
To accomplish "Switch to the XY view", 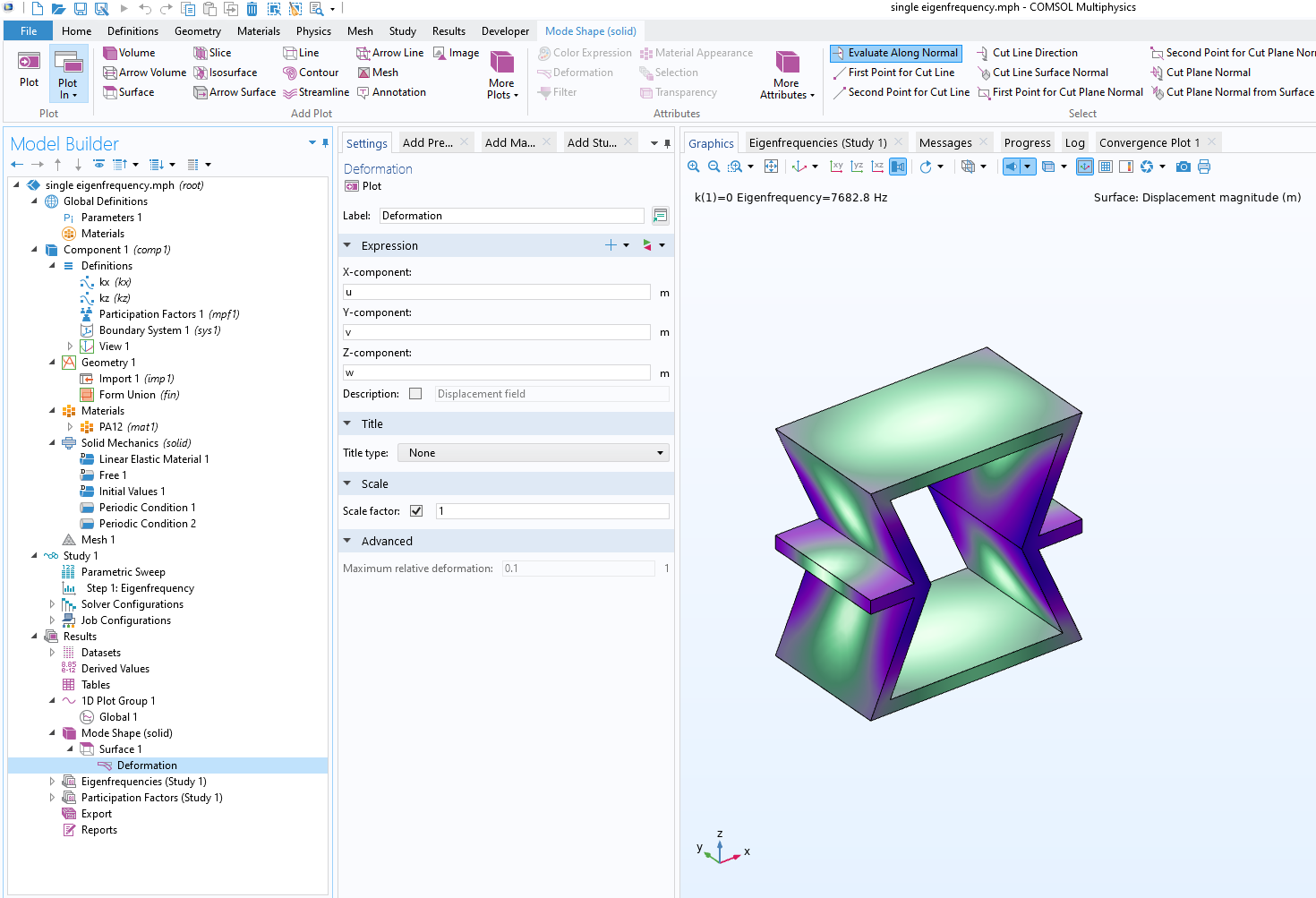I will (836, 167).
